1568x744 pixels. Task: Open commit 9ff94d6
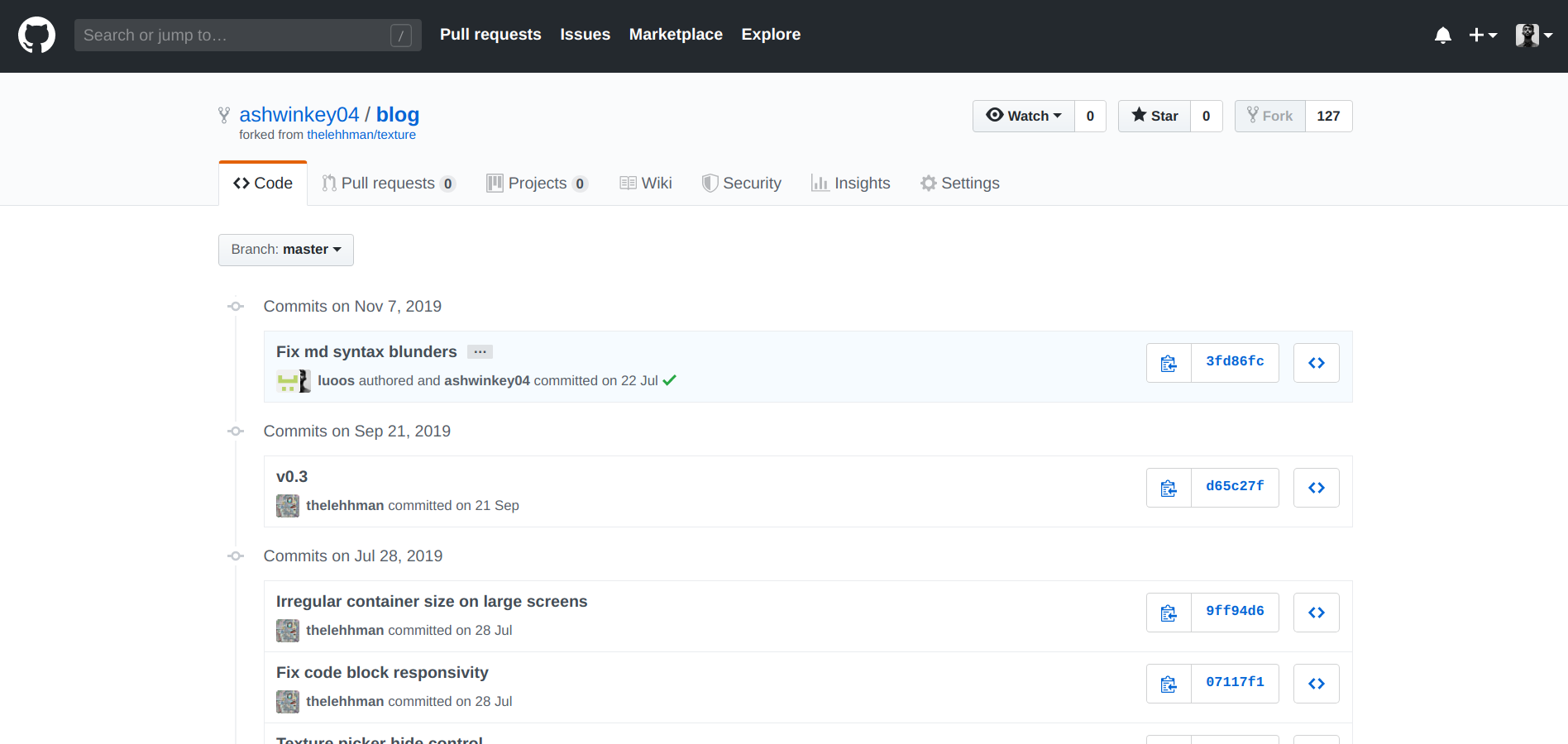click(x=1235, y=611)
